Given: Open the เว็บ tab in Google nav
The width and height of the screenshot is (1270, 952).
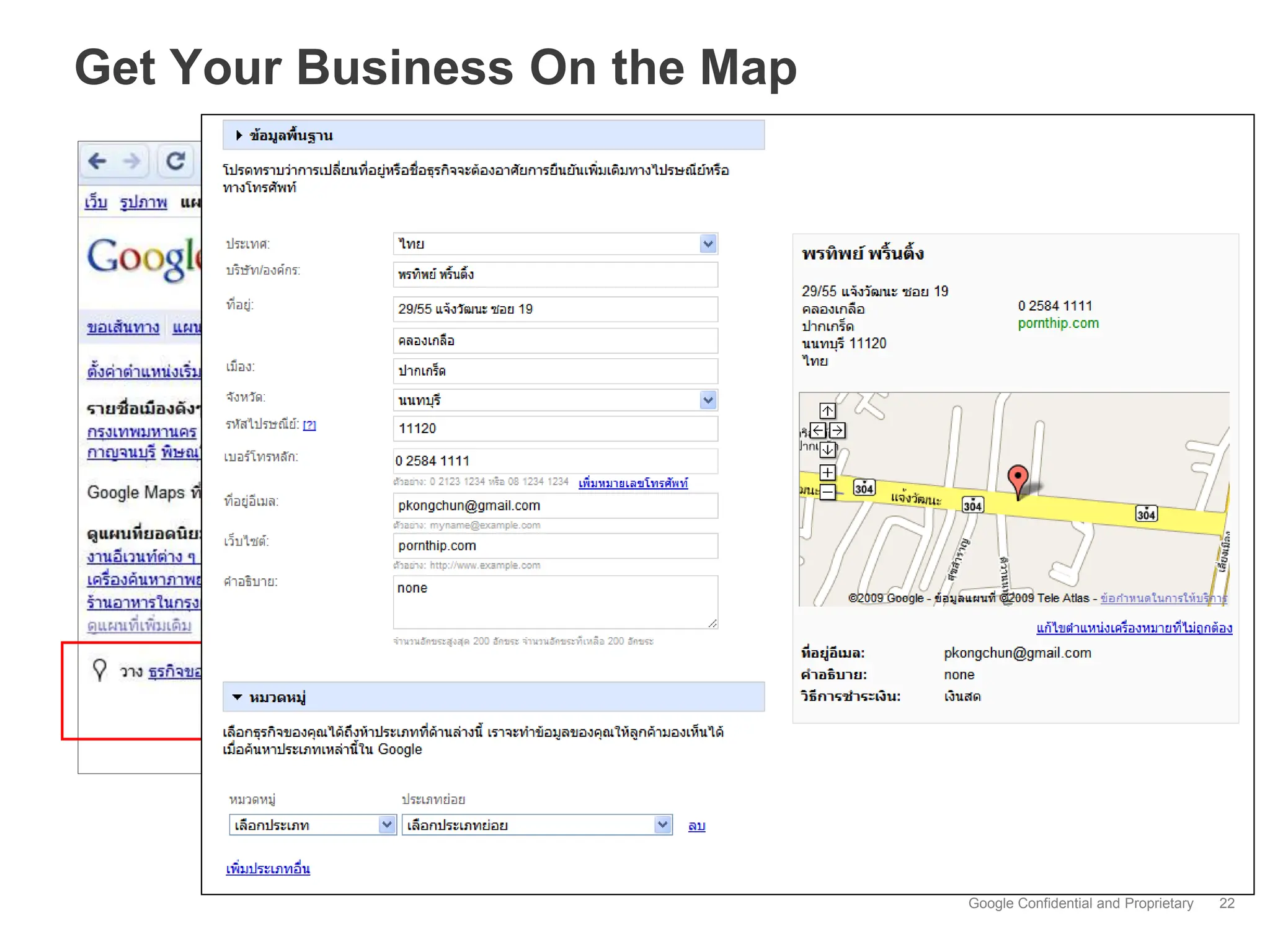Looking at the screenshot, I should click(x=96, y=202).
